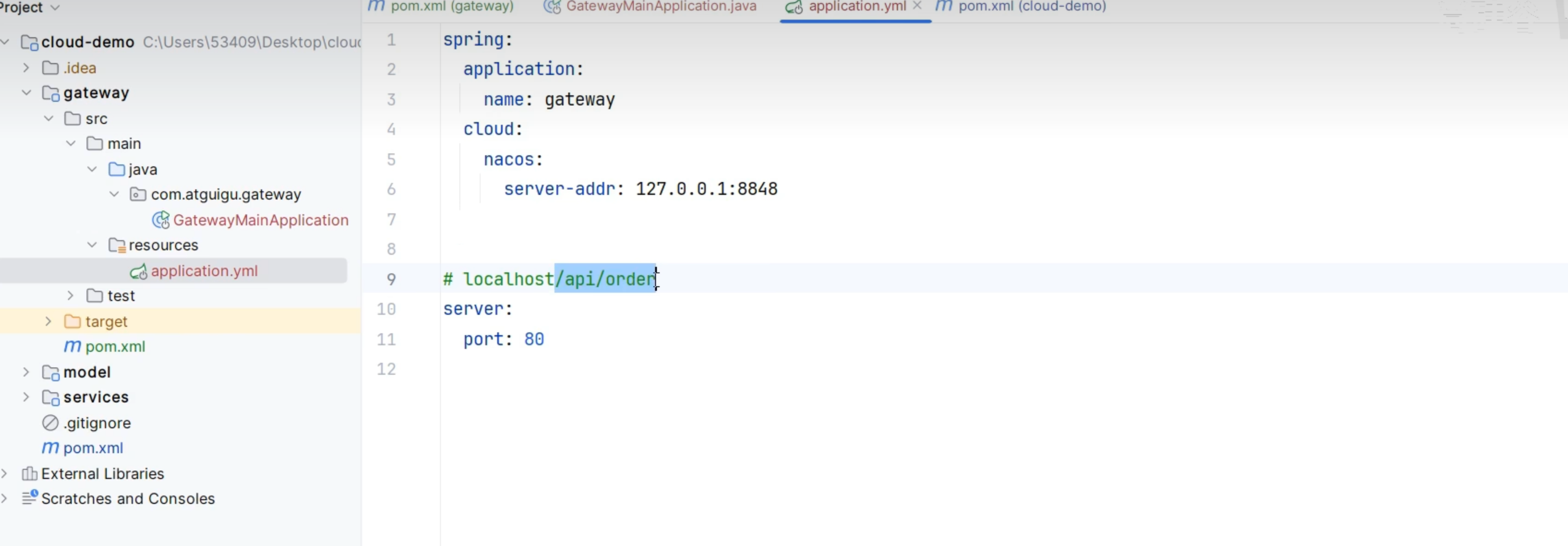Close the application.yml editor tab
The image size is (1568, 546).
(917, 6)
